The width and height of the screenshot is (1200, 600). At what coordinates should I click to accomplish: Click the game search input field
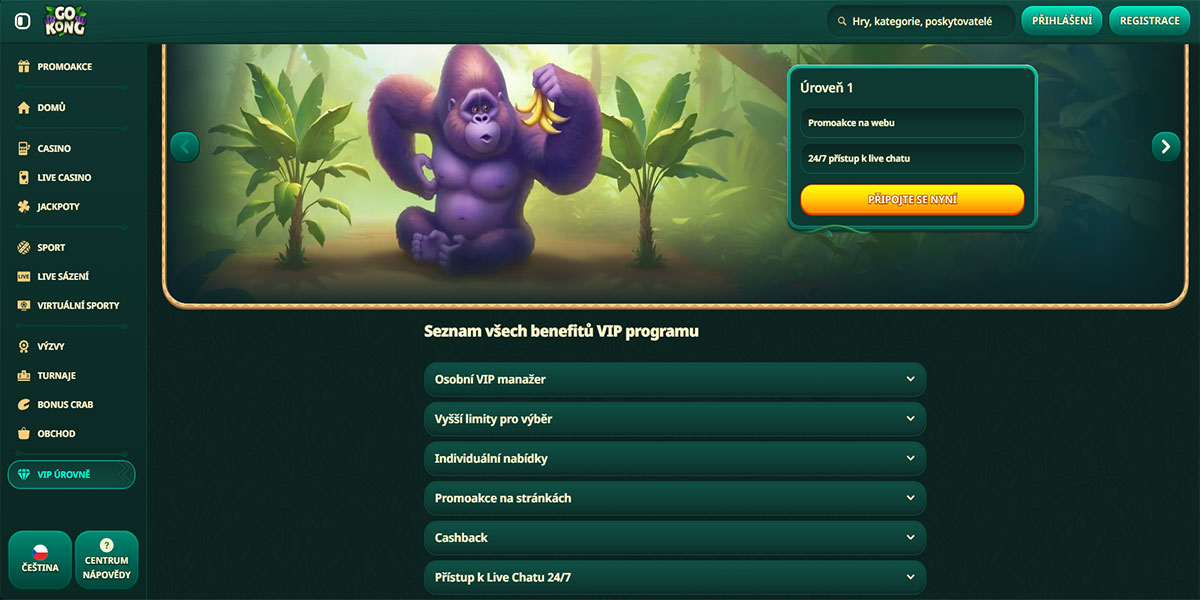tap(921, 21)
